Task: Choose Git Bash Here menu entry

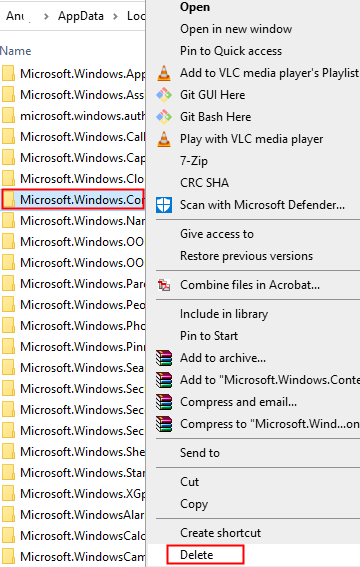Action: [x=215, y=117]
